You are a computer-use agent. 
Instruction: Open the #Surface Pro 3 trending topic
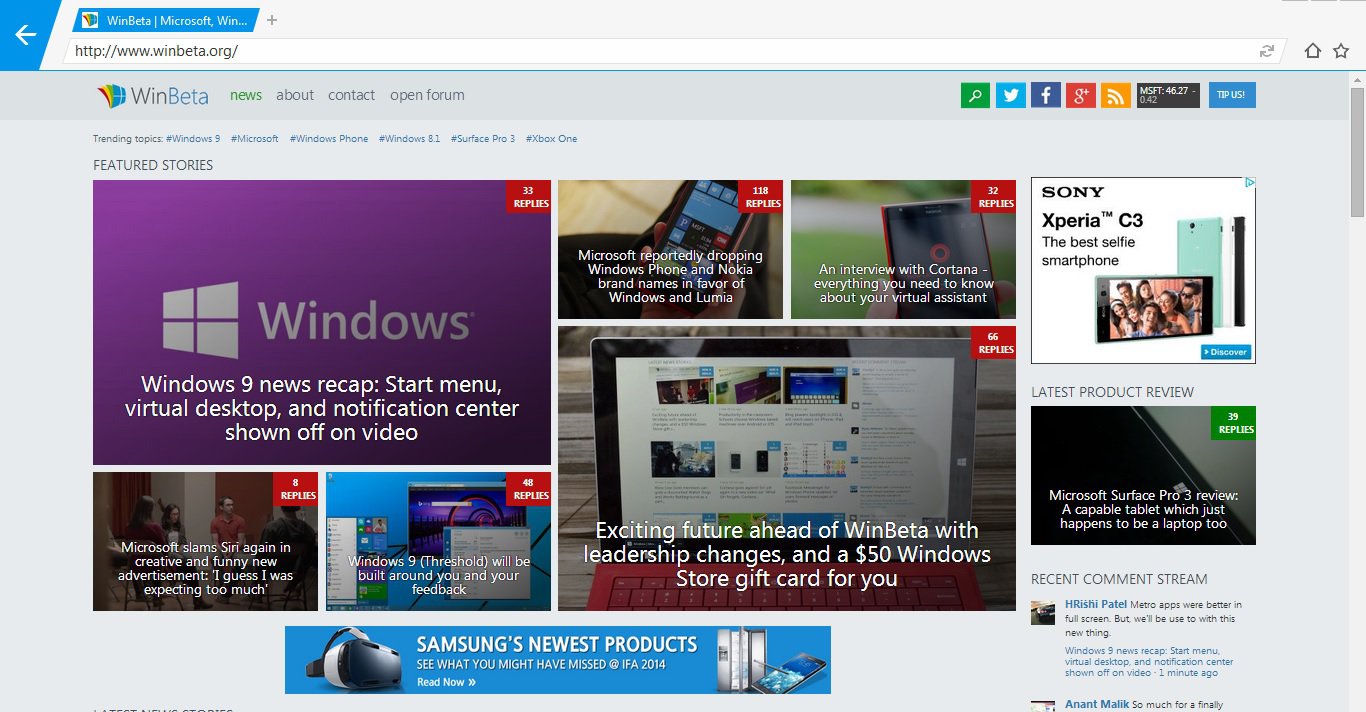pos(483,139)
